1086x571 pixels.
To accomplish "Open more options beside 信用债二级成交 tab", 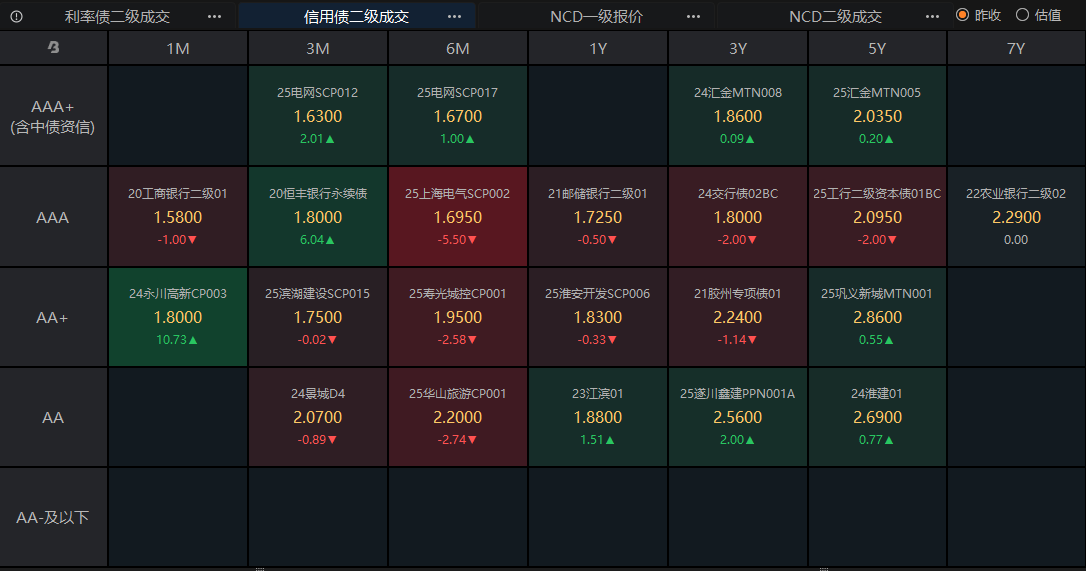I will click(x=455, y=16).
